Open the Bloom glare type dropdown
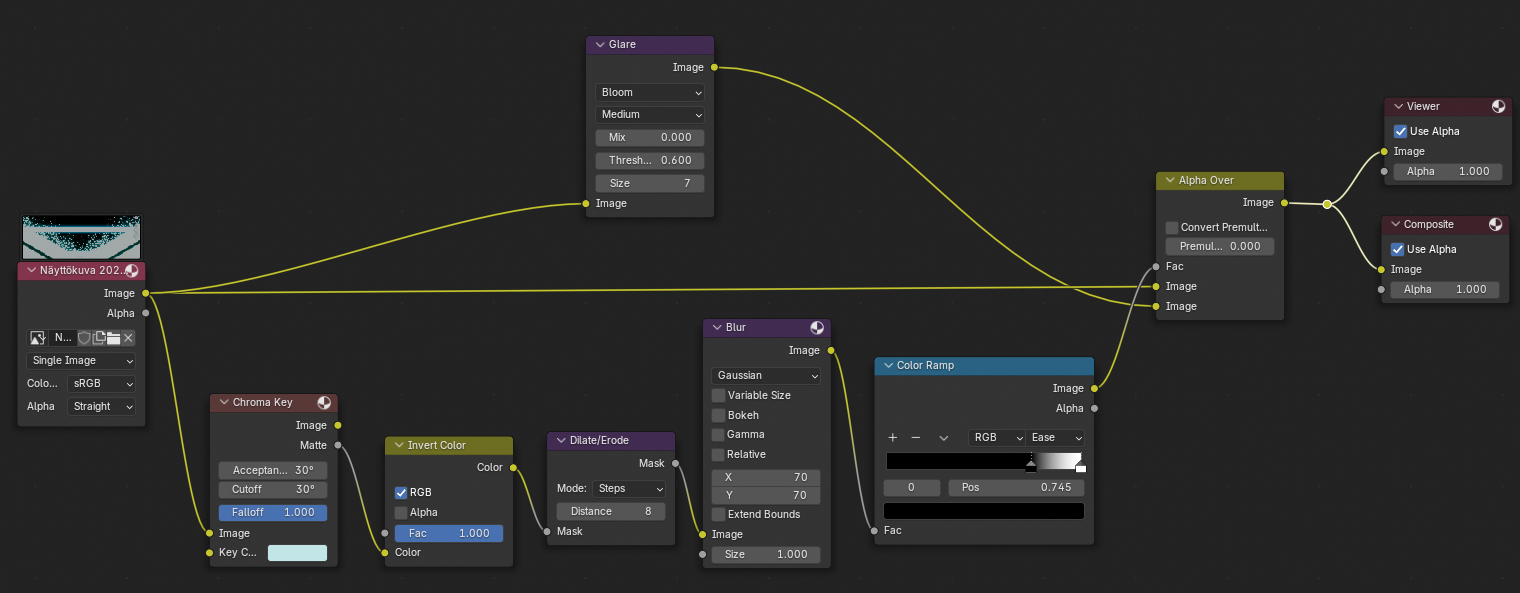1520x593 pixels. point(650,92)
